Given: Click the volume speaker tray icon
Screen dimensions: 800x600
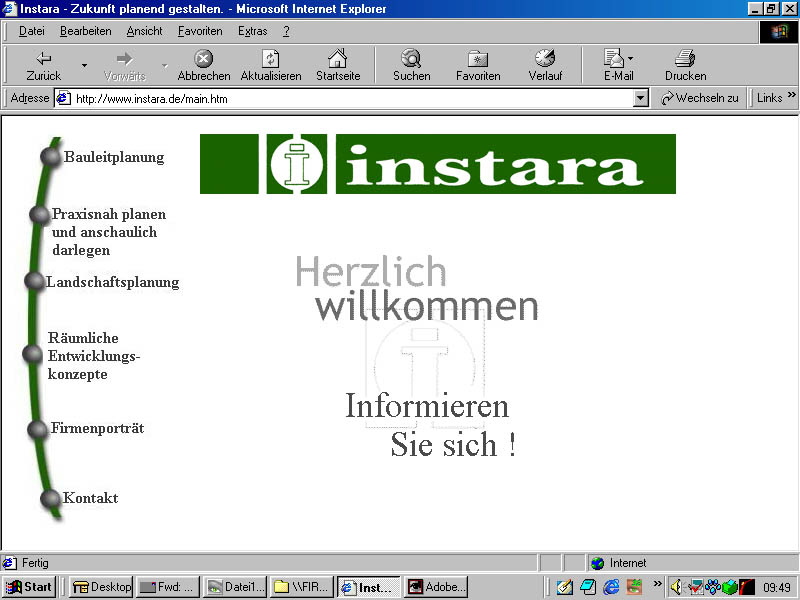Looking at the screenshot, I should tap(676, 587).
